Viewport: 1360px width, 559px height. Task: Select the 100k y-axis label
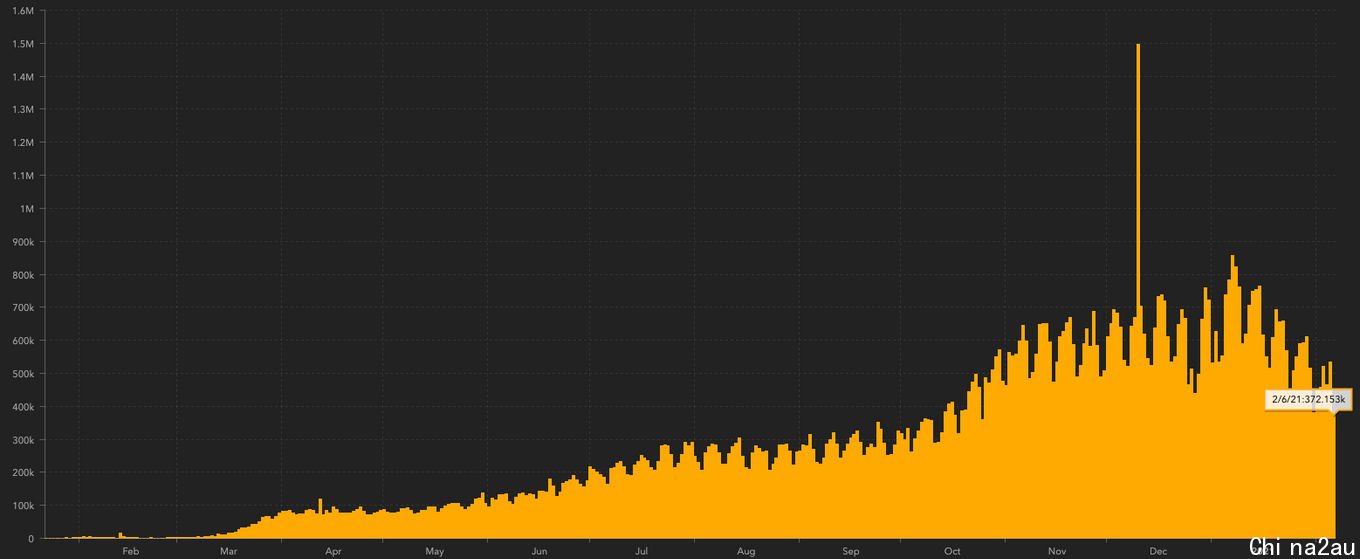tap(23, 506)
